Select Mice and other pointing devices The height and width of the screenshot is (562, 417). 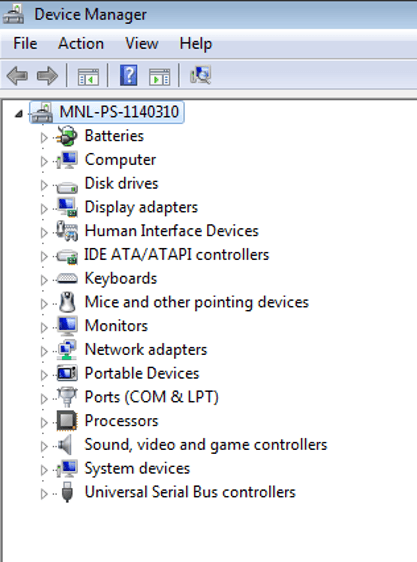click(x=196, y=302)
